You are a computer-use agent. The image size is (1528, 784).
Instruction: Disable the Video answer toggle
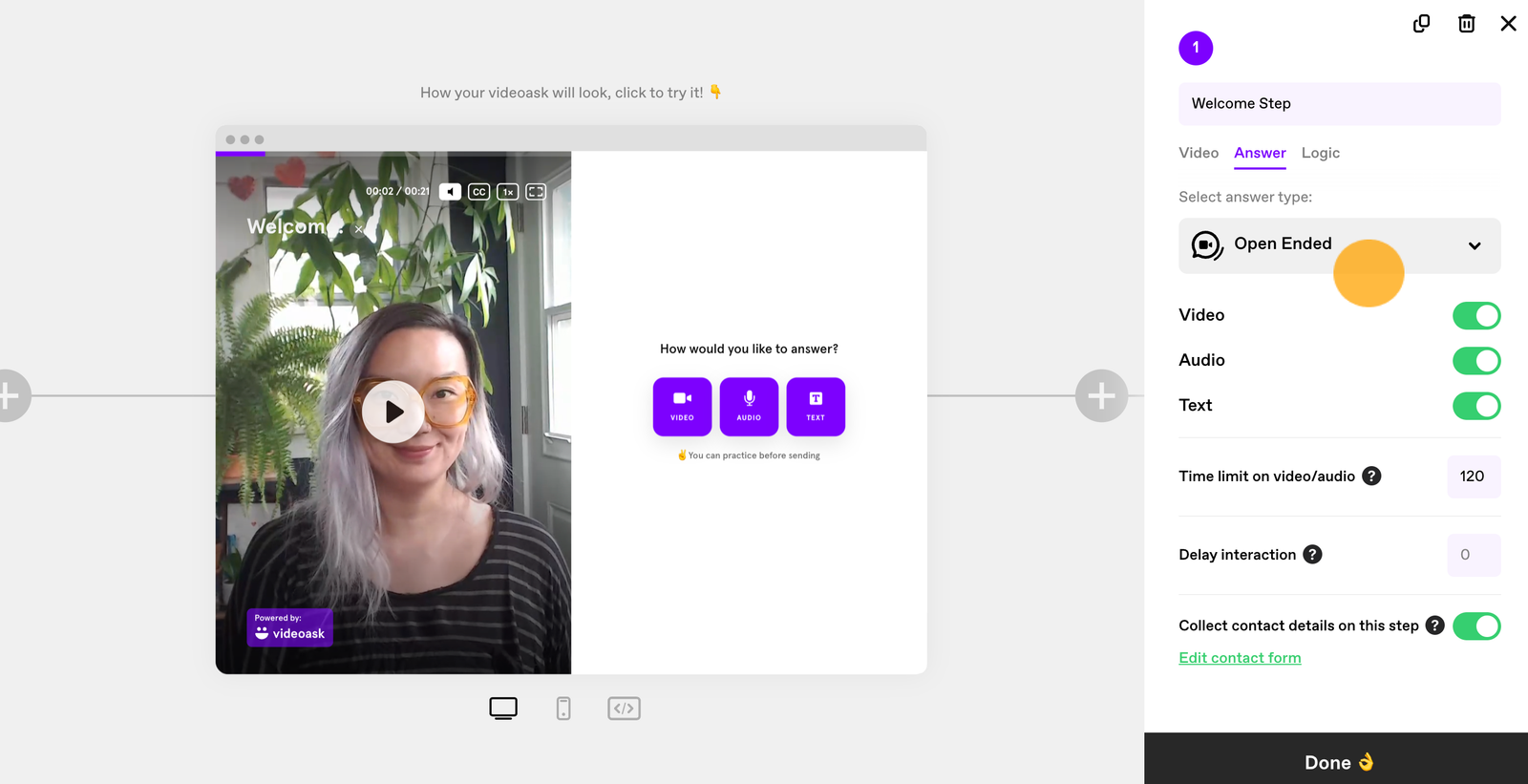click(1476, 315)
